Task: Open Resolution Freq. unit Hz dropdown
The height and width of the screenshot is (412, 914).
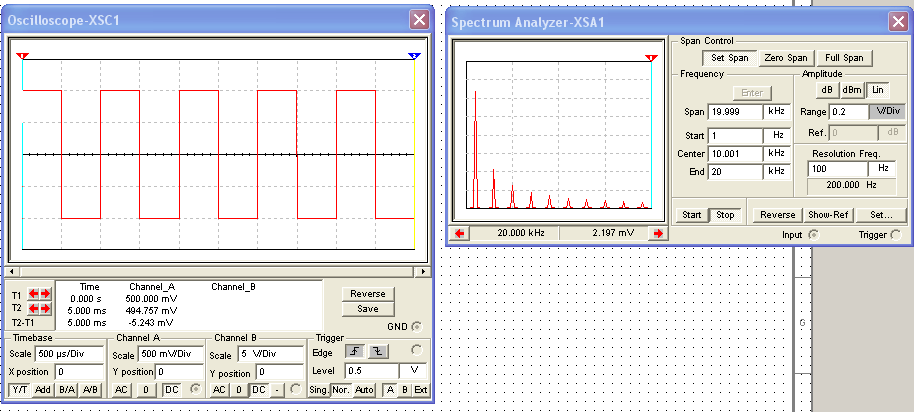Action: click(884, 168)
